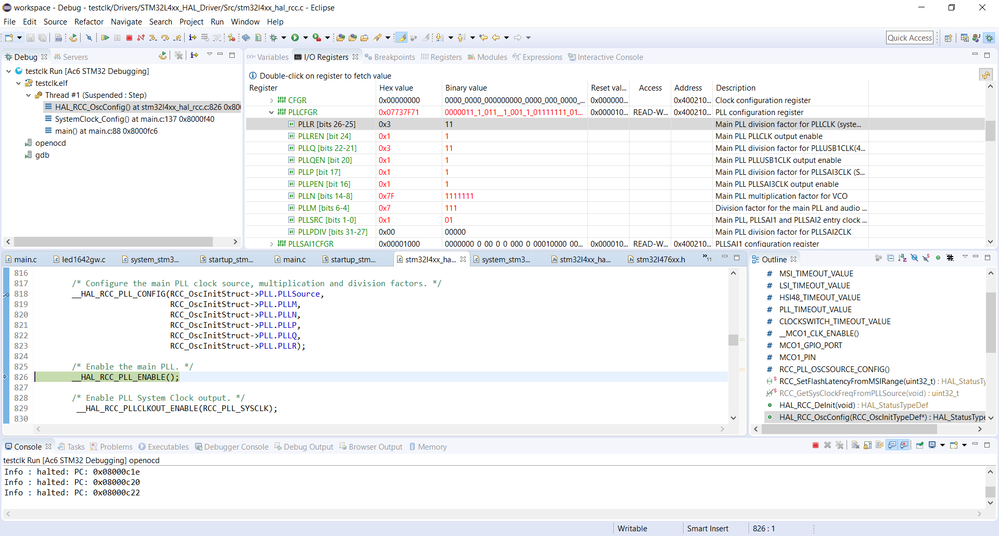Click the red Terminate button in main toolbar
Viewport: 999px width, 536px height.
tap(129, 38)
